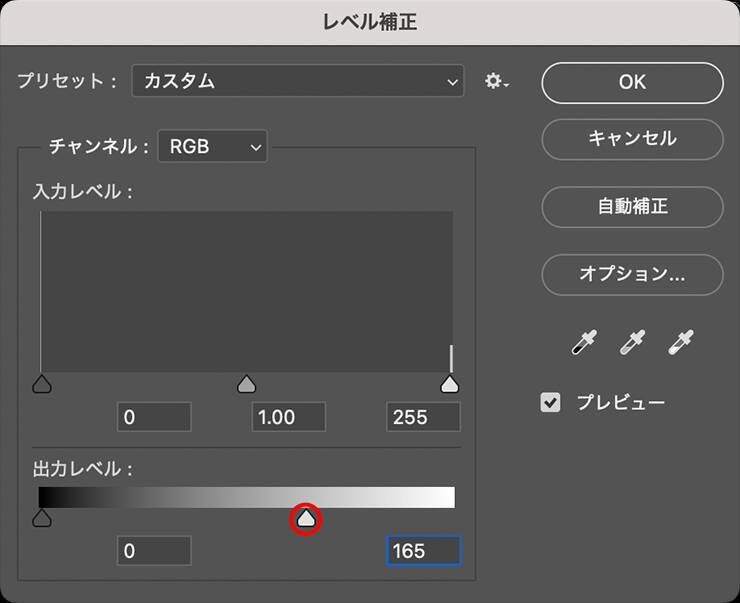Click the circled output highlight slider handle
Image resolution: width=740 pixels, height=603 pixels.
(x=306, y=519)
